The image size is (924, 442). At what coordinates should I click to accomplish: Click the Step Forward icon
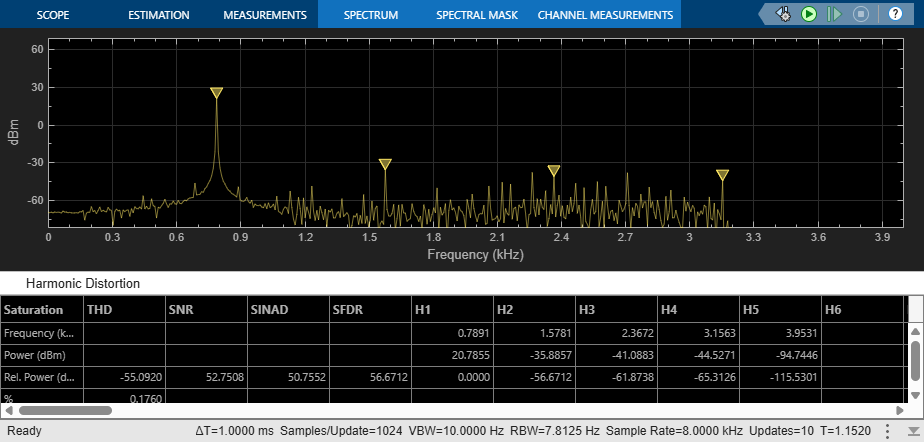pos(835,15)
